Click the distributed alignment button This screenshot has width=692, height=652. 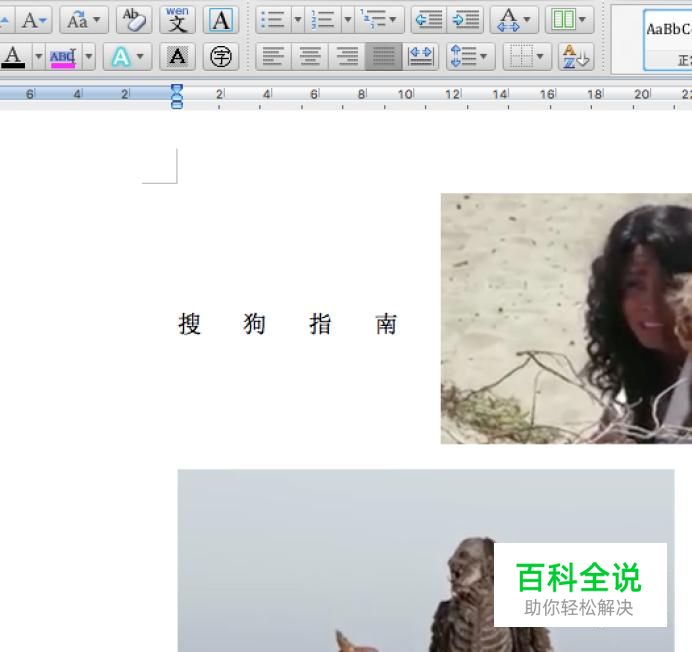pos(421,57)
